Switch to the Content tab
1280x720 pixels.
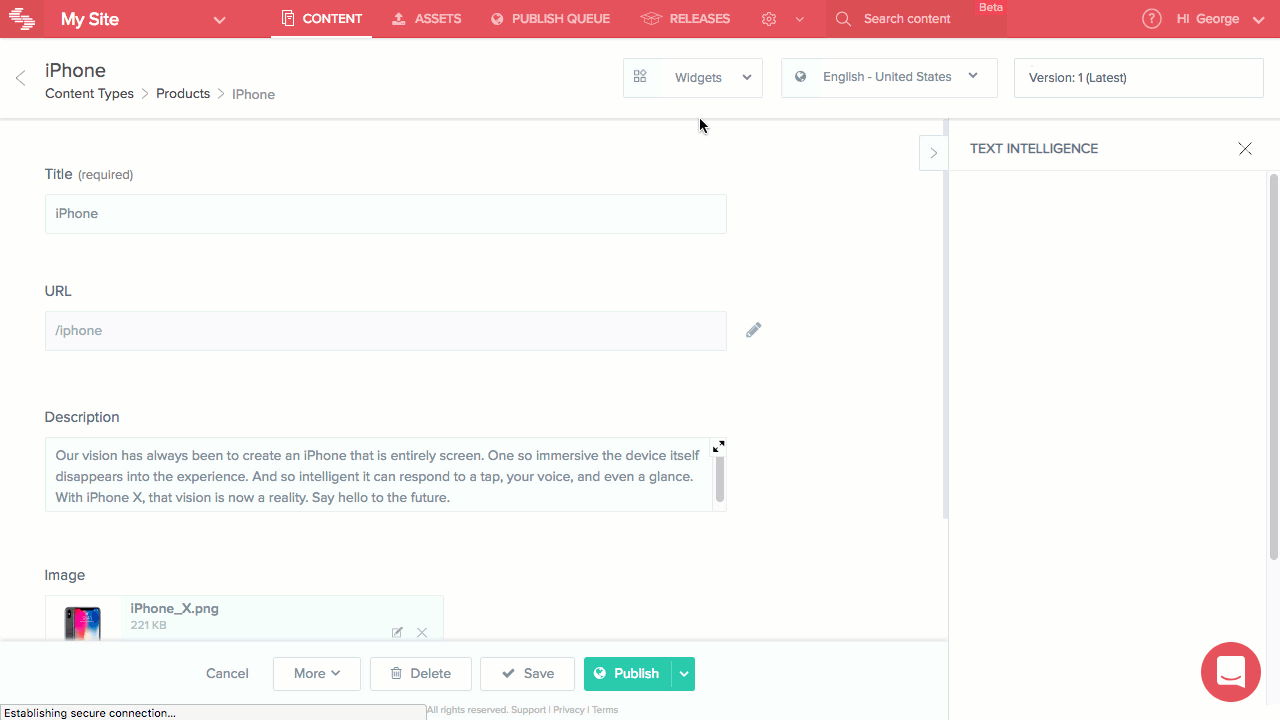321,19
